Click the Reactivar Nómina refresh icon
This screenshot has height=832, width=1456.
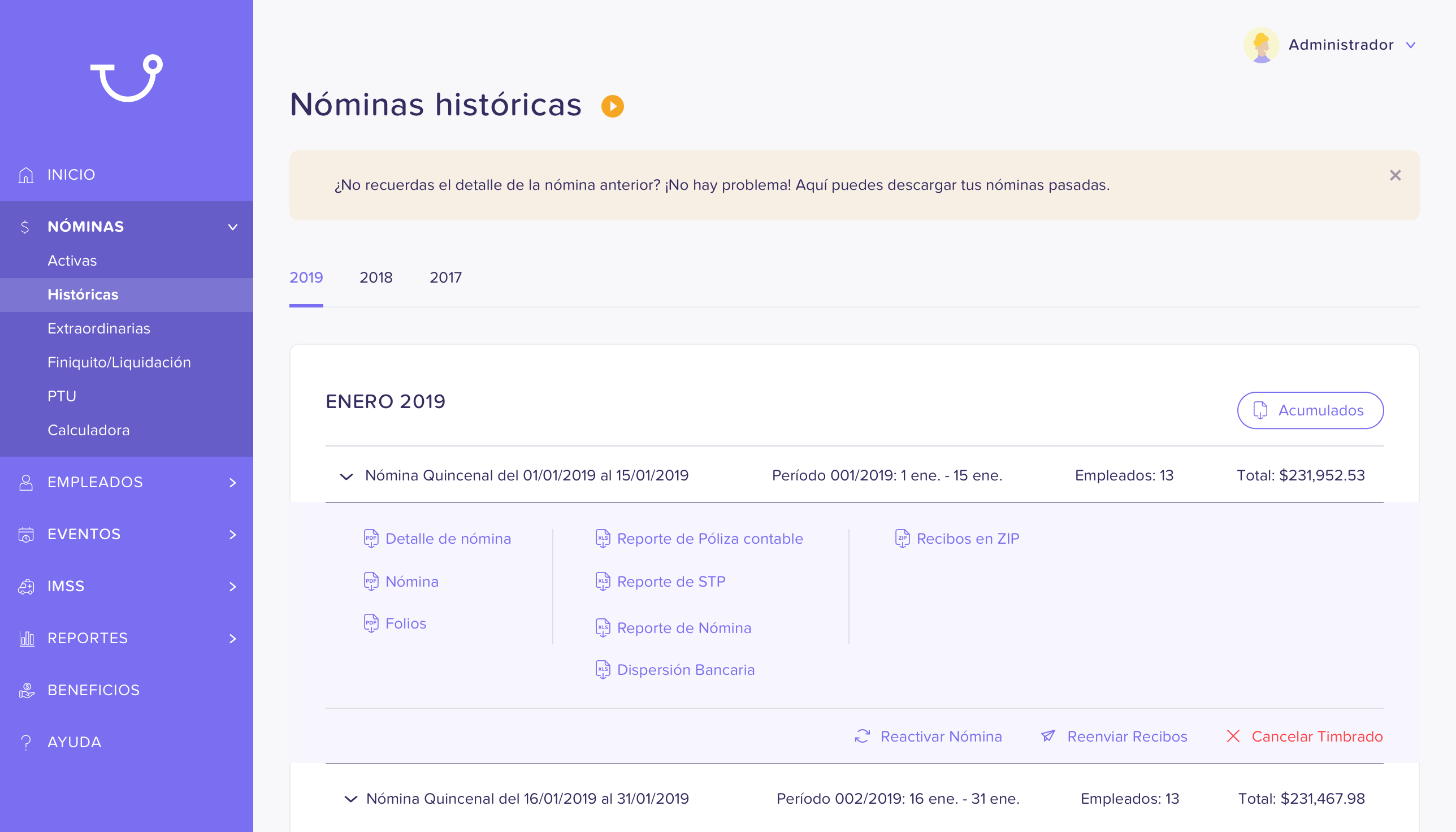(x=862, y=736)
